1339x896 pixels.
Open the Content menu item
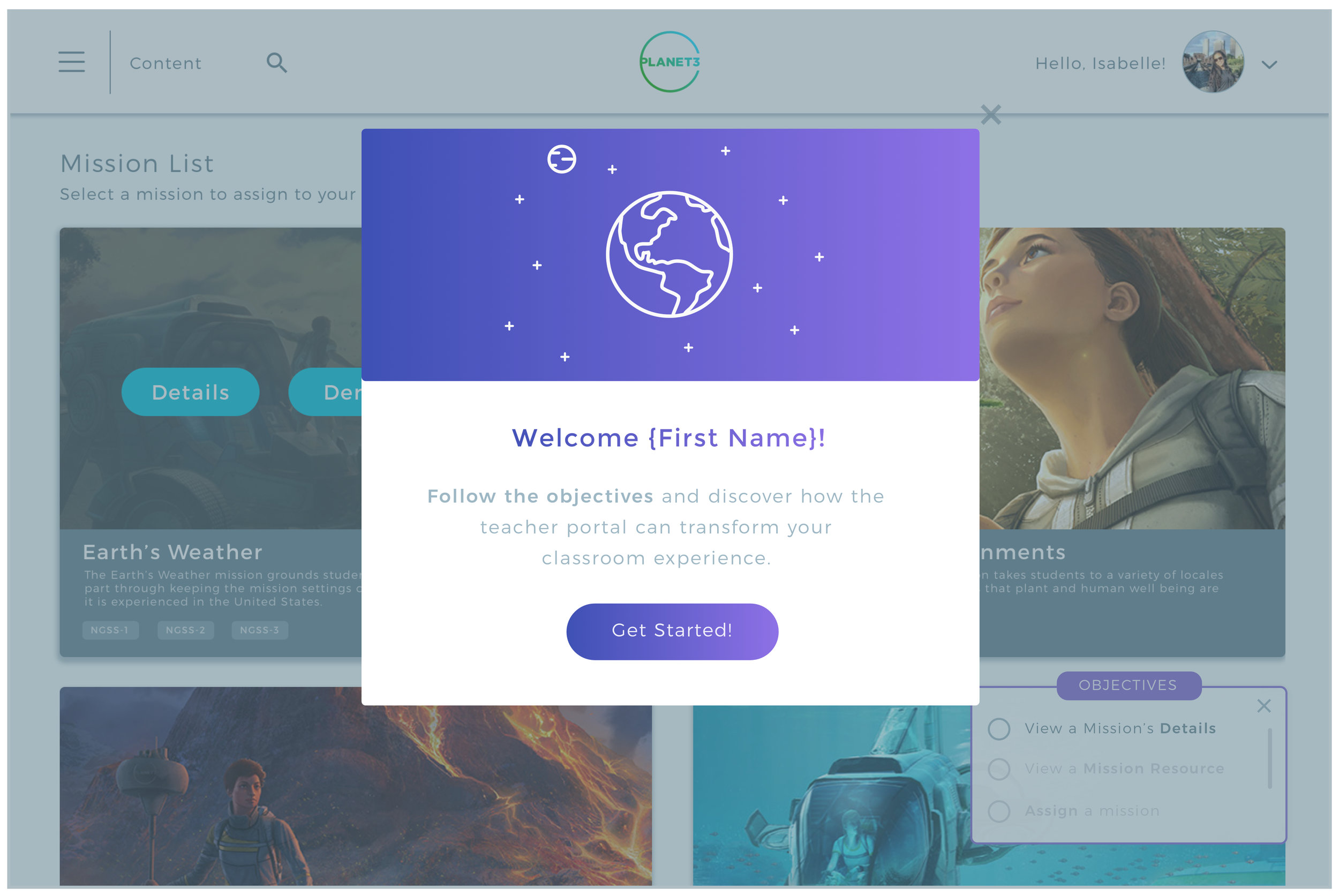tap(166, 63)
